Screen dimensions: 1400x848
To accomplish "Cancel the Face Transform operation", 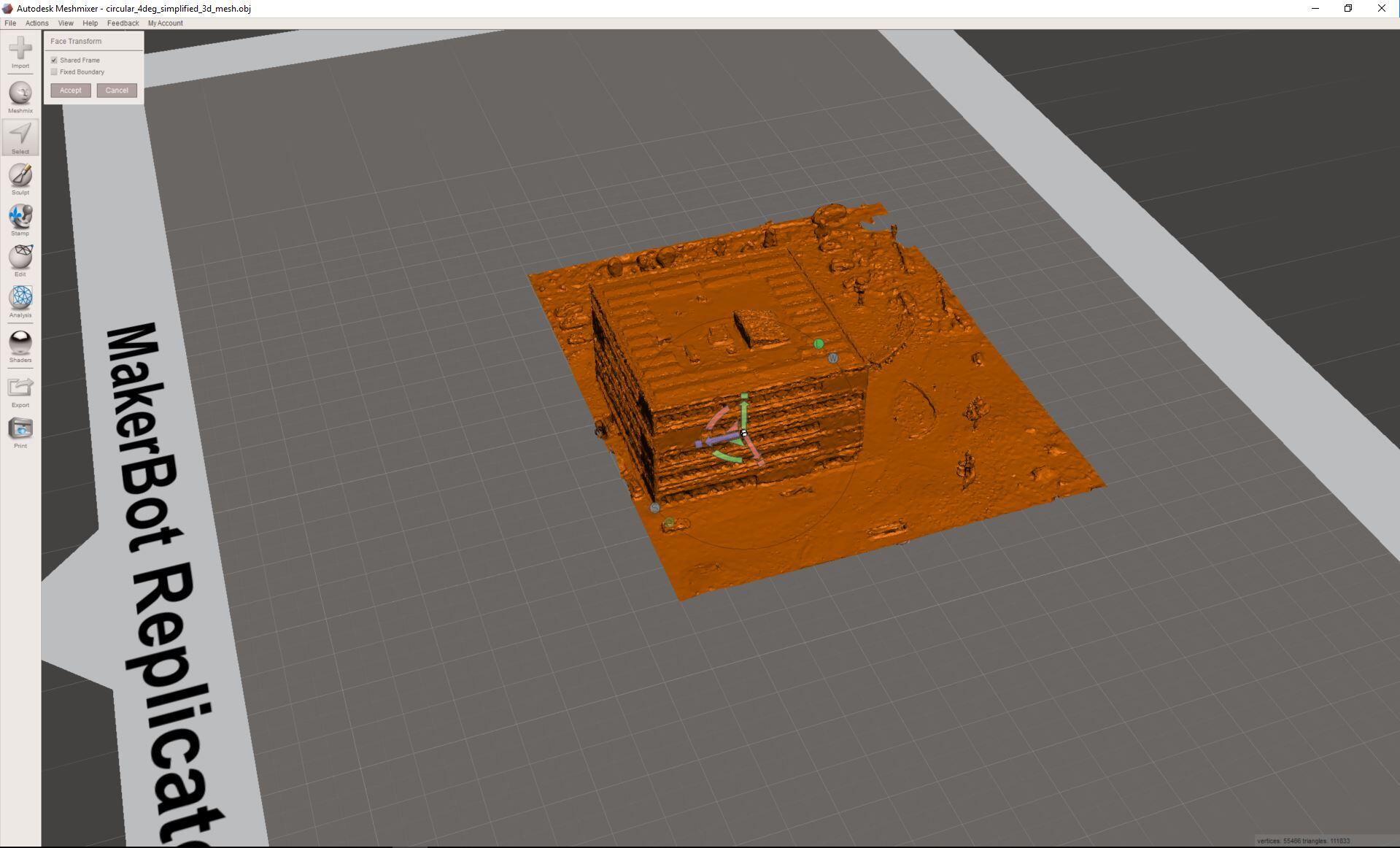I will pos(117,90).
